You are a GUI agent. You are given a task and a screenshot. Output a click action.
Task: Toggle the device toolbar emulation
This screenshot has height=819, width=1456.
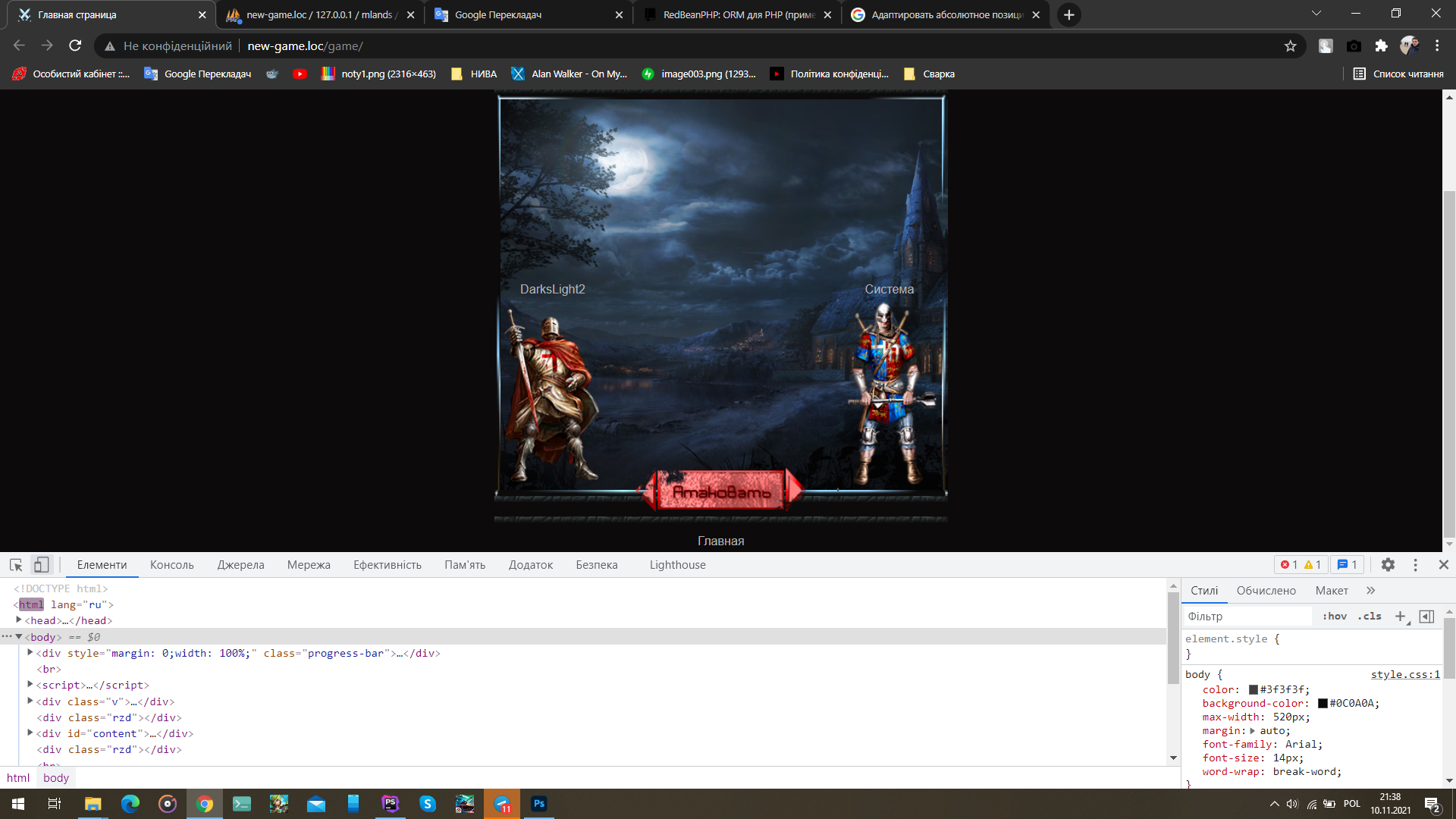pos(41,565)
